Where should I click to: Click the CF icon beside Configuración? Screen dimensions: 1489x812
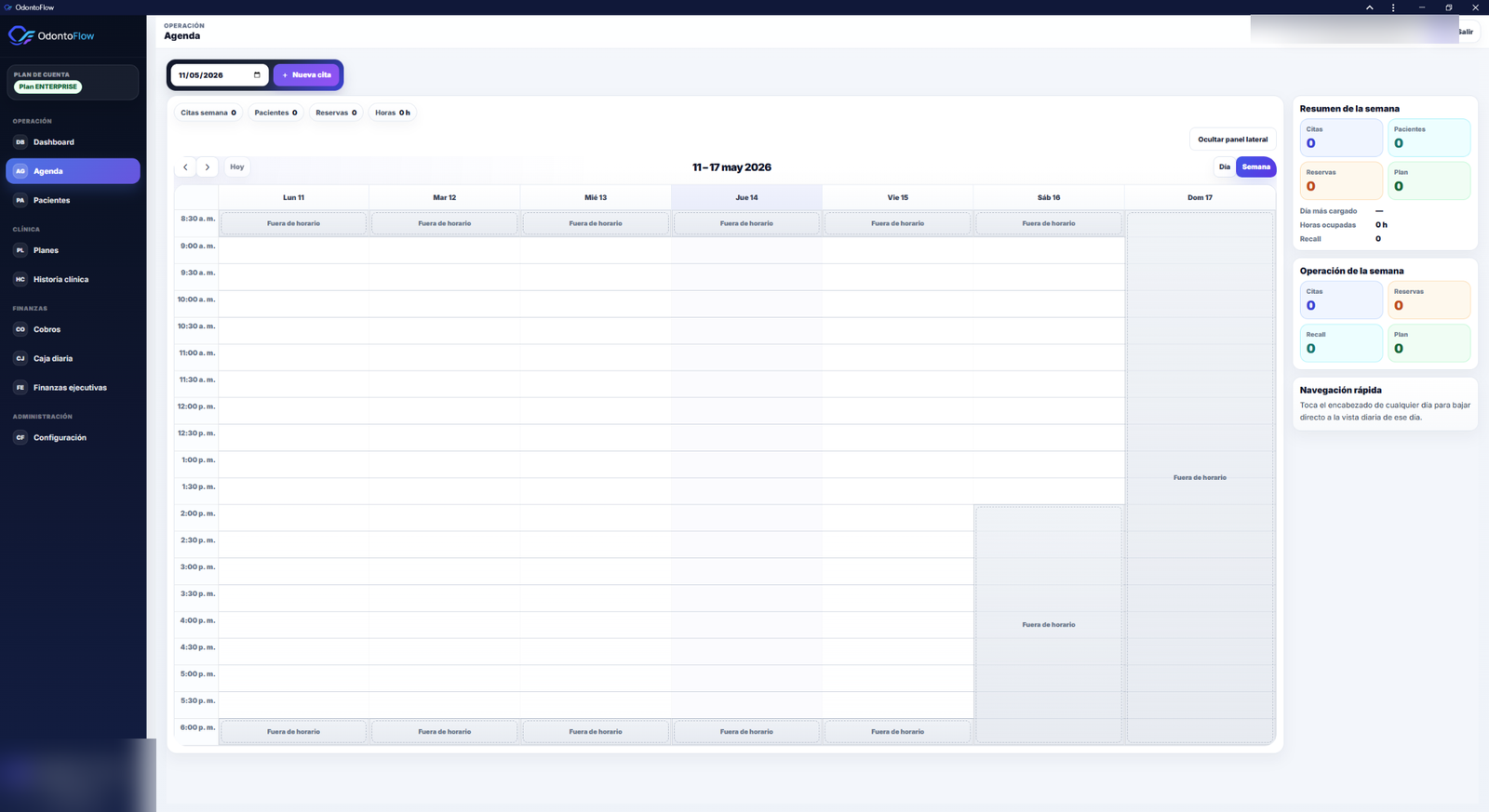[x=20, y=437]
